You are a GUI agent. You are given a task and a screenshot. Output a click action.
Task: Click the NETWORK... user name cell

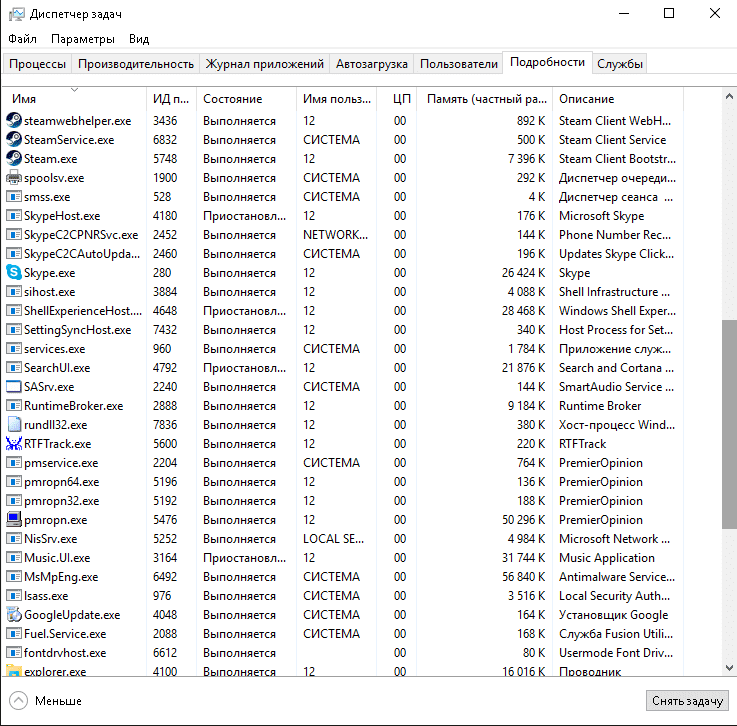335,234
